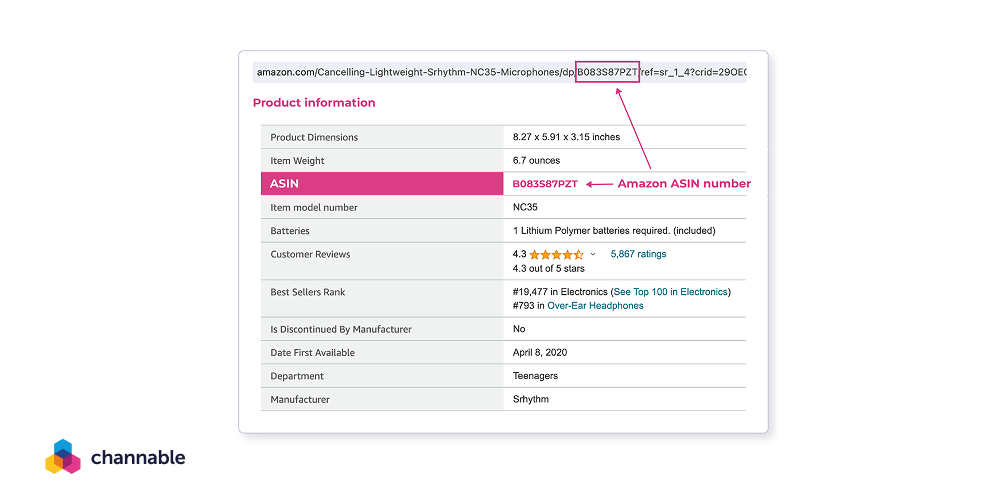Screen dimensions: 1000x500
Task: Select the NC35 model number value
Action: (x=526, y=207)
